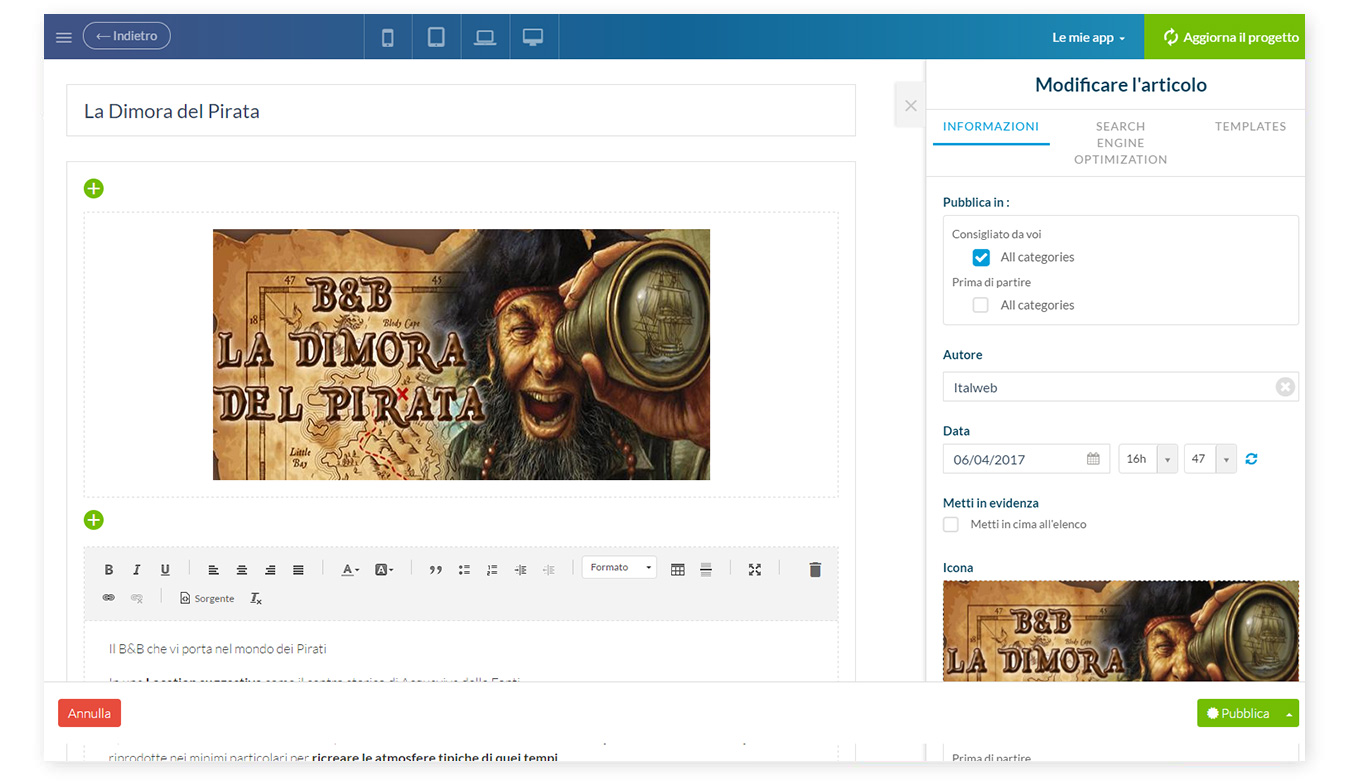Go back with Indietro button
The width and height of the screenshot is (1350, 781).
tap(127, 36)
